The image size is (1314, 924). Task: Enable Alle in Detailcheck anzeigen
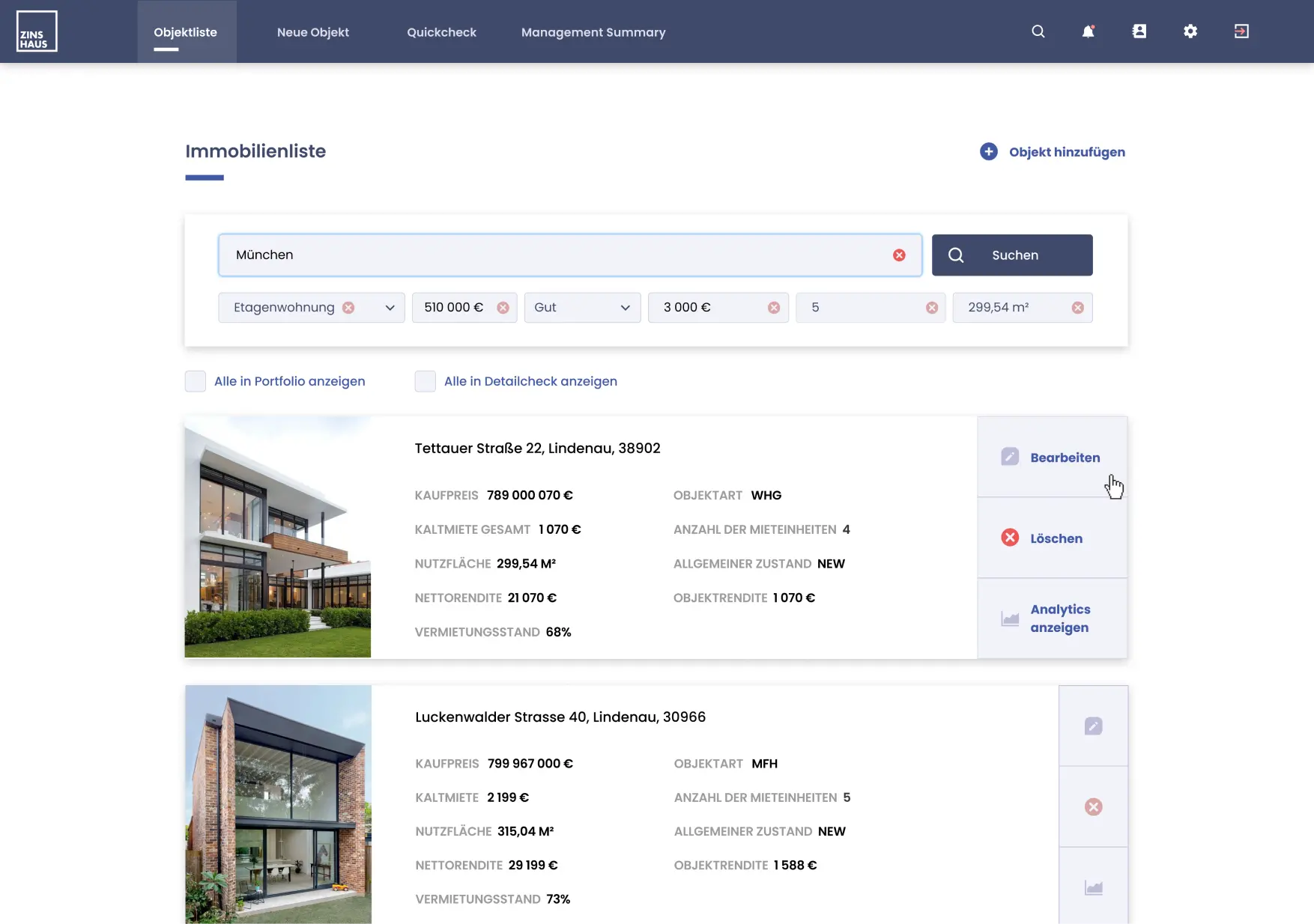tap(425, 381)
